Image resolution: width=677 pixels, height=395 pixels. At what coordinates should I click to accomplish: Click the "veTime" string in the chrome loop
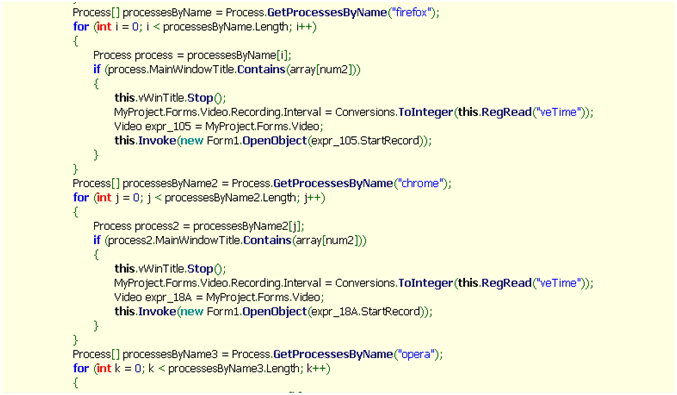click(558, 283)
